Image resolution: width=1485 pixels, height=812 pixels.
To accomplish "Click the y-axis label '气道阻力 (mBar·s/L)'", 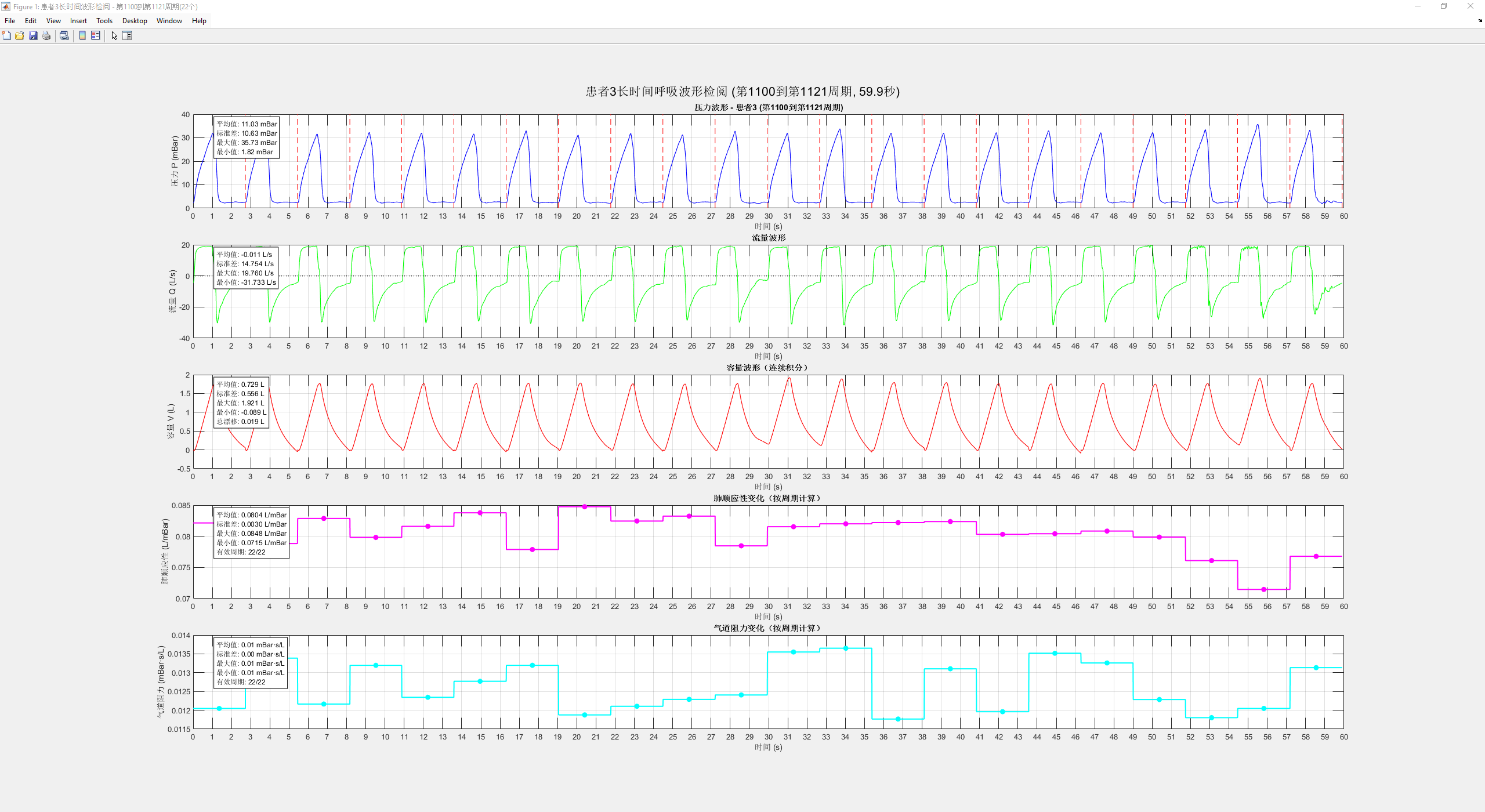I will [161, 681].
